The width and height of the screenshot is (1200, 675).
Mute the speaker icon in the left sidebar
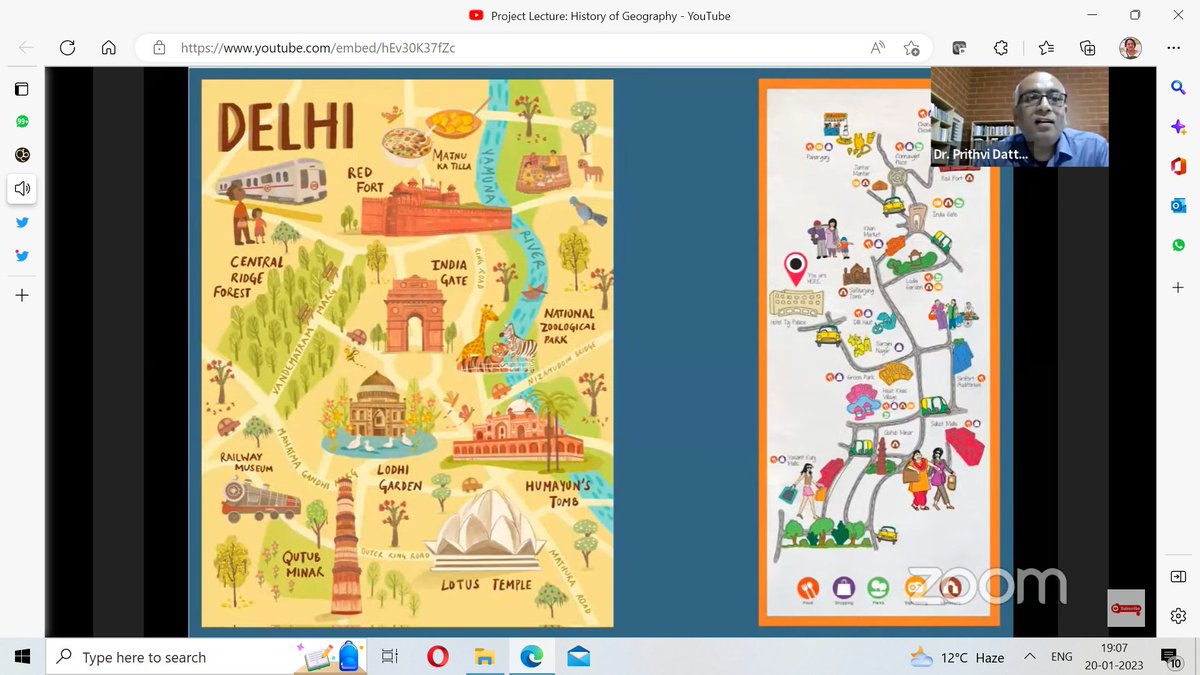[22, 188]
